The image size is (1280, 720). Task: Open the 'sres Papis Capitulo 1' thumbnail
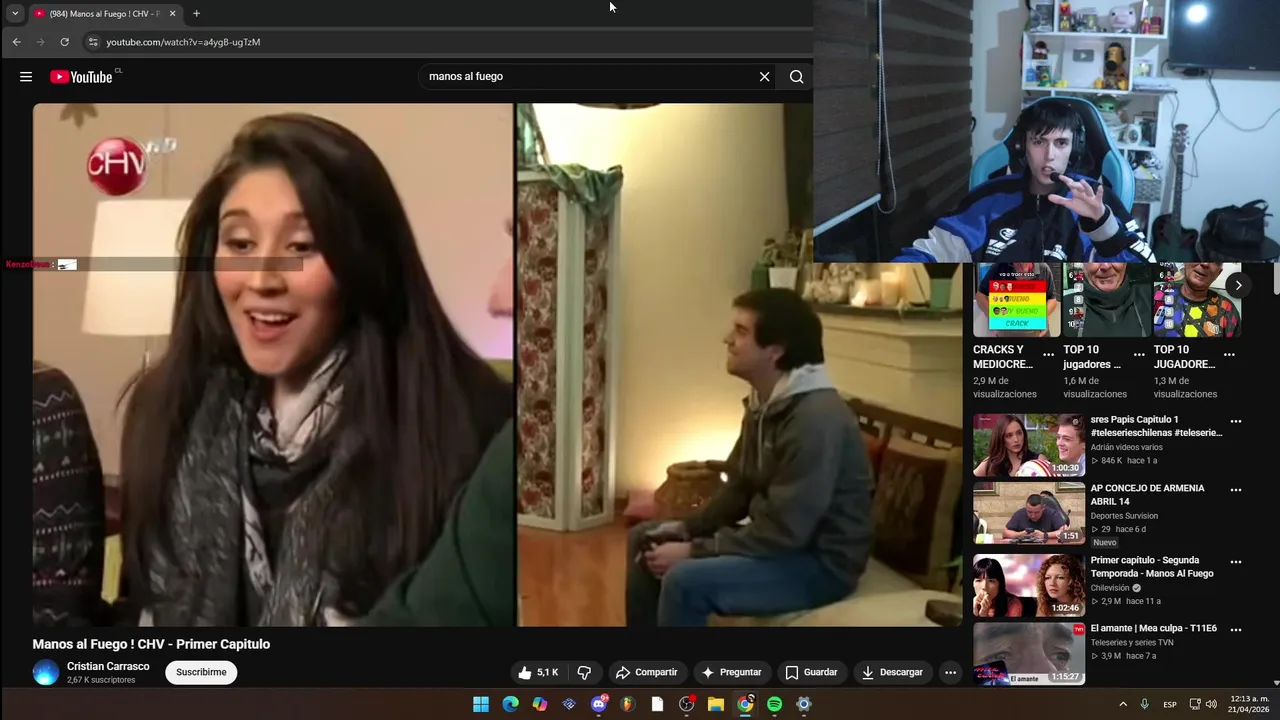(1029, 445)
